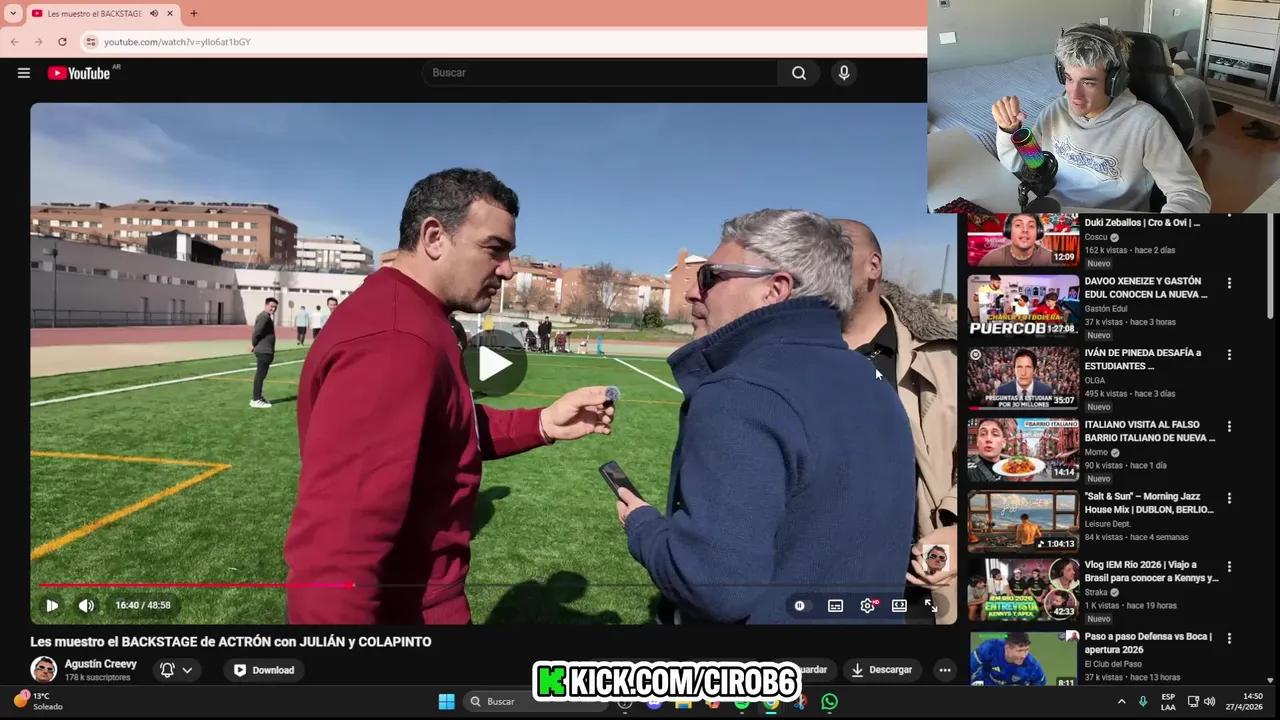This screenshot has height=720, width=1280.
Task: Open options for DAVOO XENEIZE video
Action: pyautogui.click(x=1229, y=284)
